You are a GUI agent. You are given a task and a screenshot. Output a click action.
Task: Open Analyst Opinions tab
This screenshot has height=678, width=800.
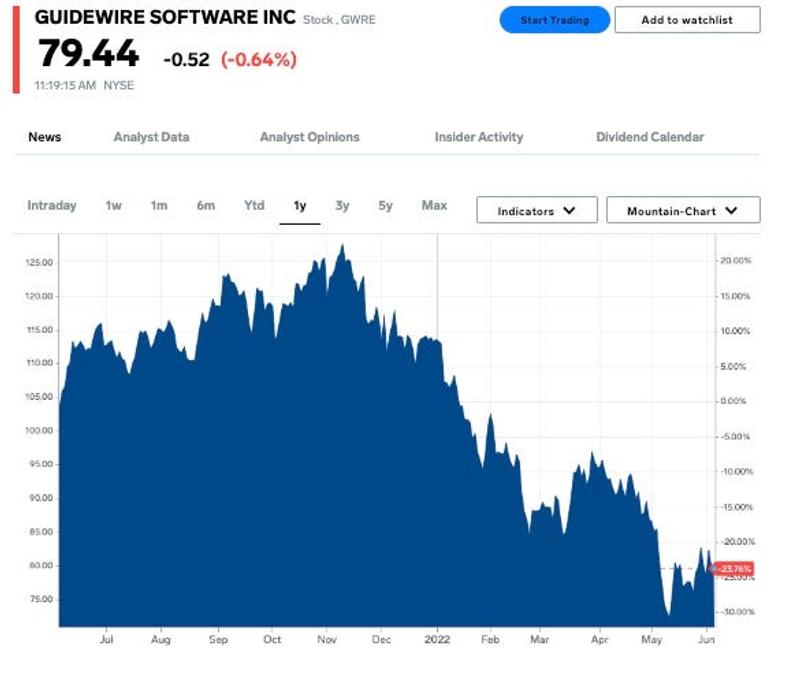(309, 137)
